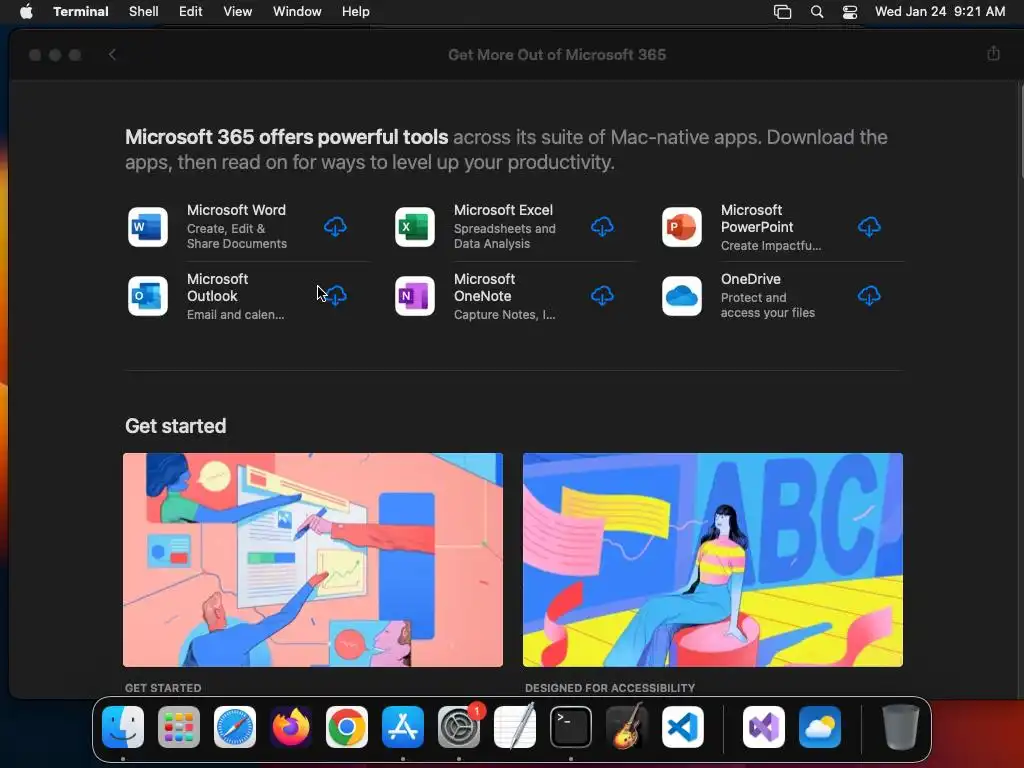1024x768 pixels.
Task: Open the Microsoft PowerPoint listing title
Action: (x=757, y=218)
